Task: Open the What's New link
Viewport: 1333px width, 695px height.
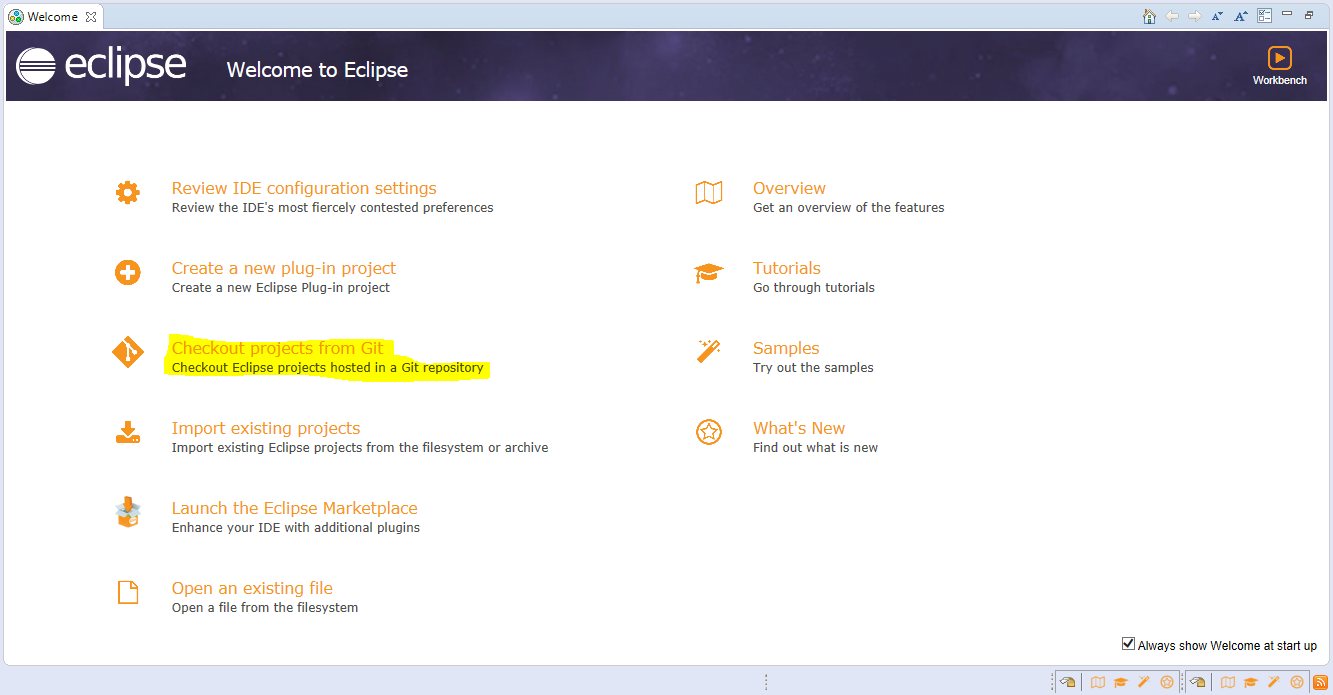Action: (799, 428)
